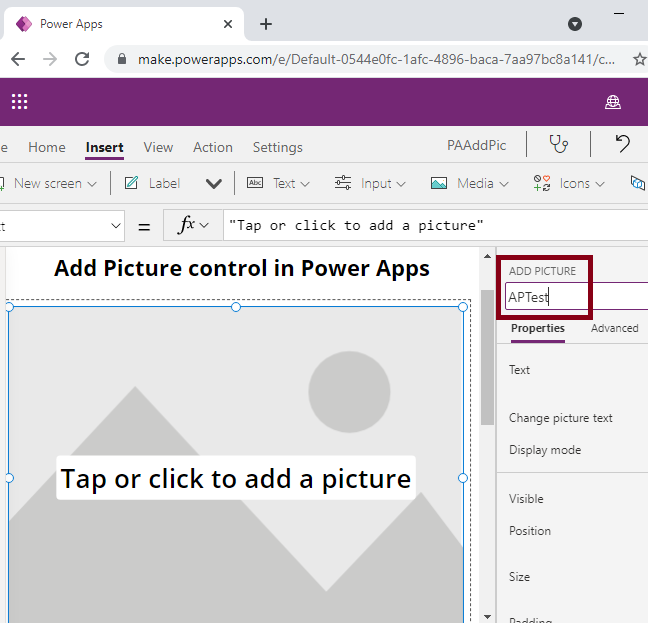Click the Change picture text property
Image resolution: width=648 pixels, height=623 pixels.
560,418
